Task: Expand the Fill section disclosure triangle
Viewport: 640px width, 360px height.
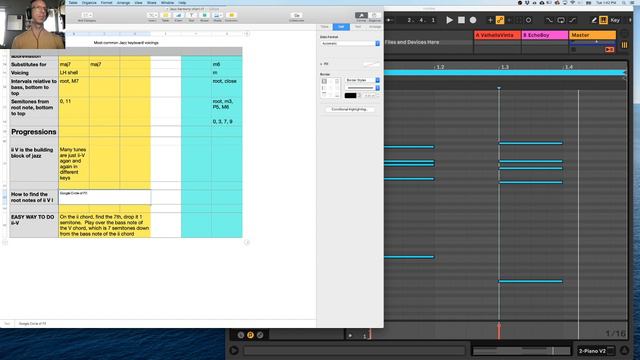Action: click(x=321, y=64)
